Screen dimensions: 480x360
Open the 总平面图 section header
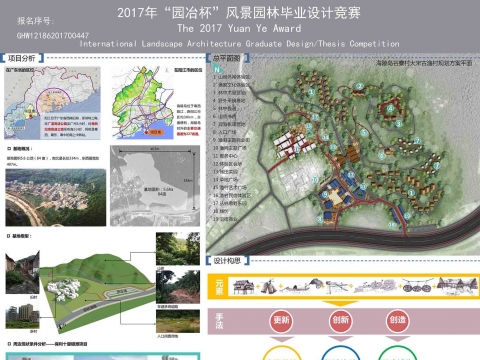click(x=227, y=58)
